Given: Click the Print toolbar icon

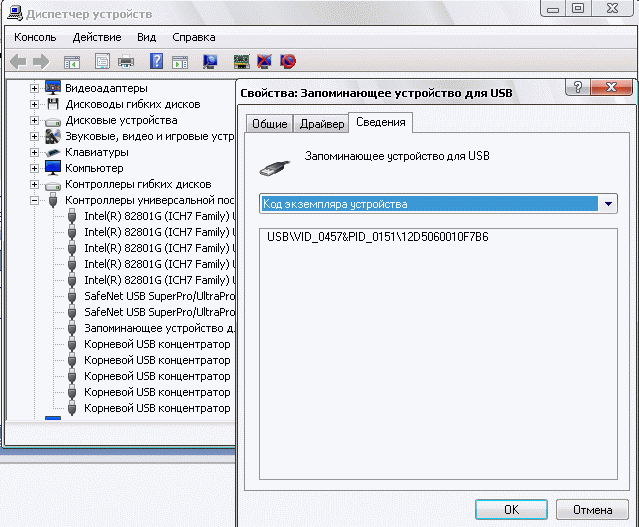Looking at the screenshot, I should pos(127,62).
